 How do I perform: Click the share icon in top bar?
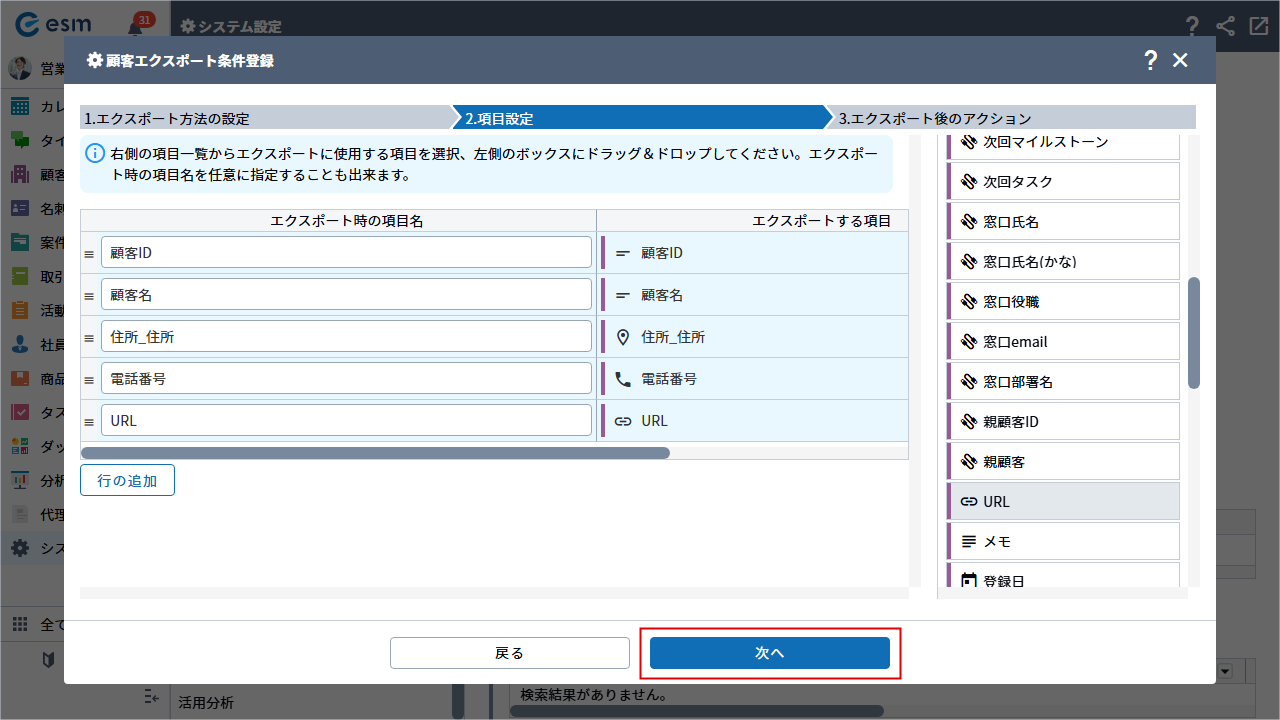(x=1225, y=27)
